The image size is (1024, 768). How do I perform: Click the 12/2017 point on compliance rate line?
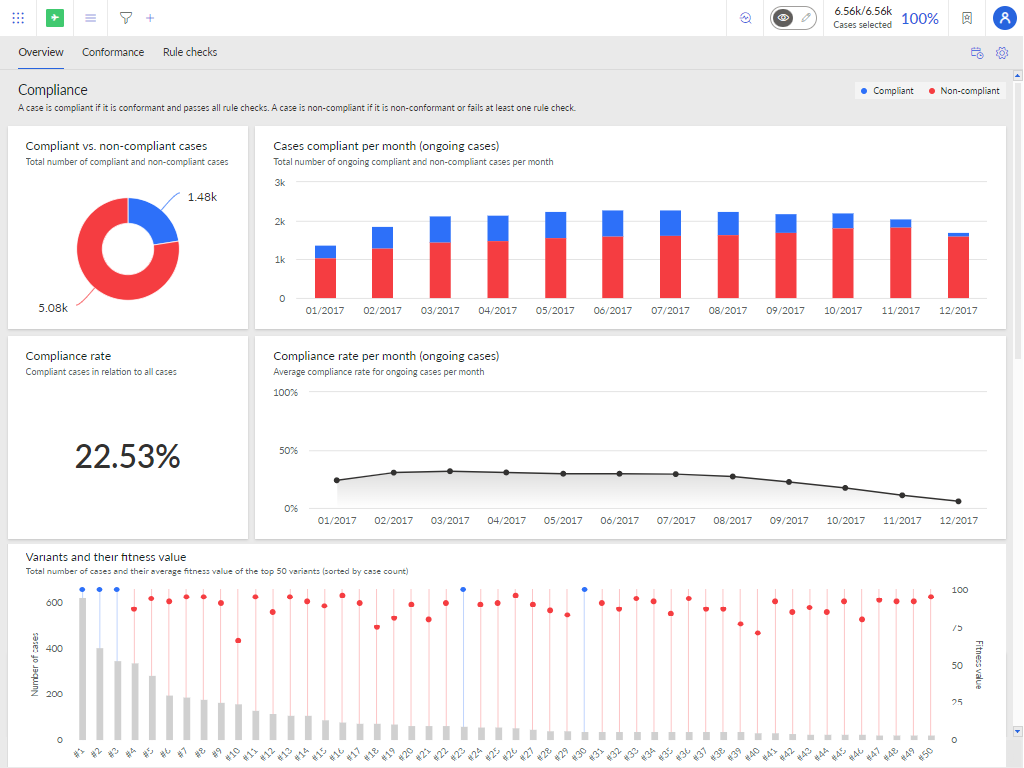tap(958, 502)
